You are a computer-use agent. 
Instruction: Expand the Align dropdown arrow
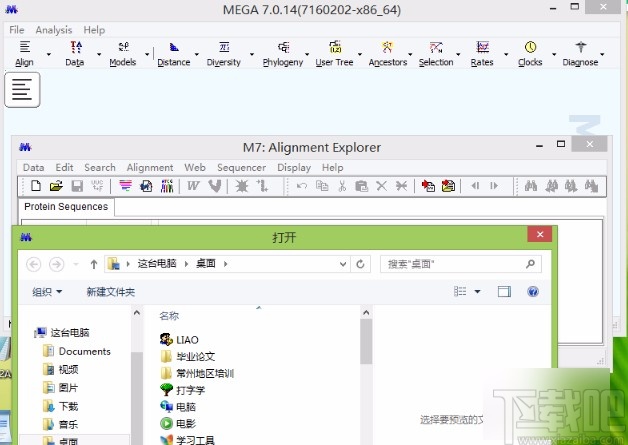pos(49,54)
